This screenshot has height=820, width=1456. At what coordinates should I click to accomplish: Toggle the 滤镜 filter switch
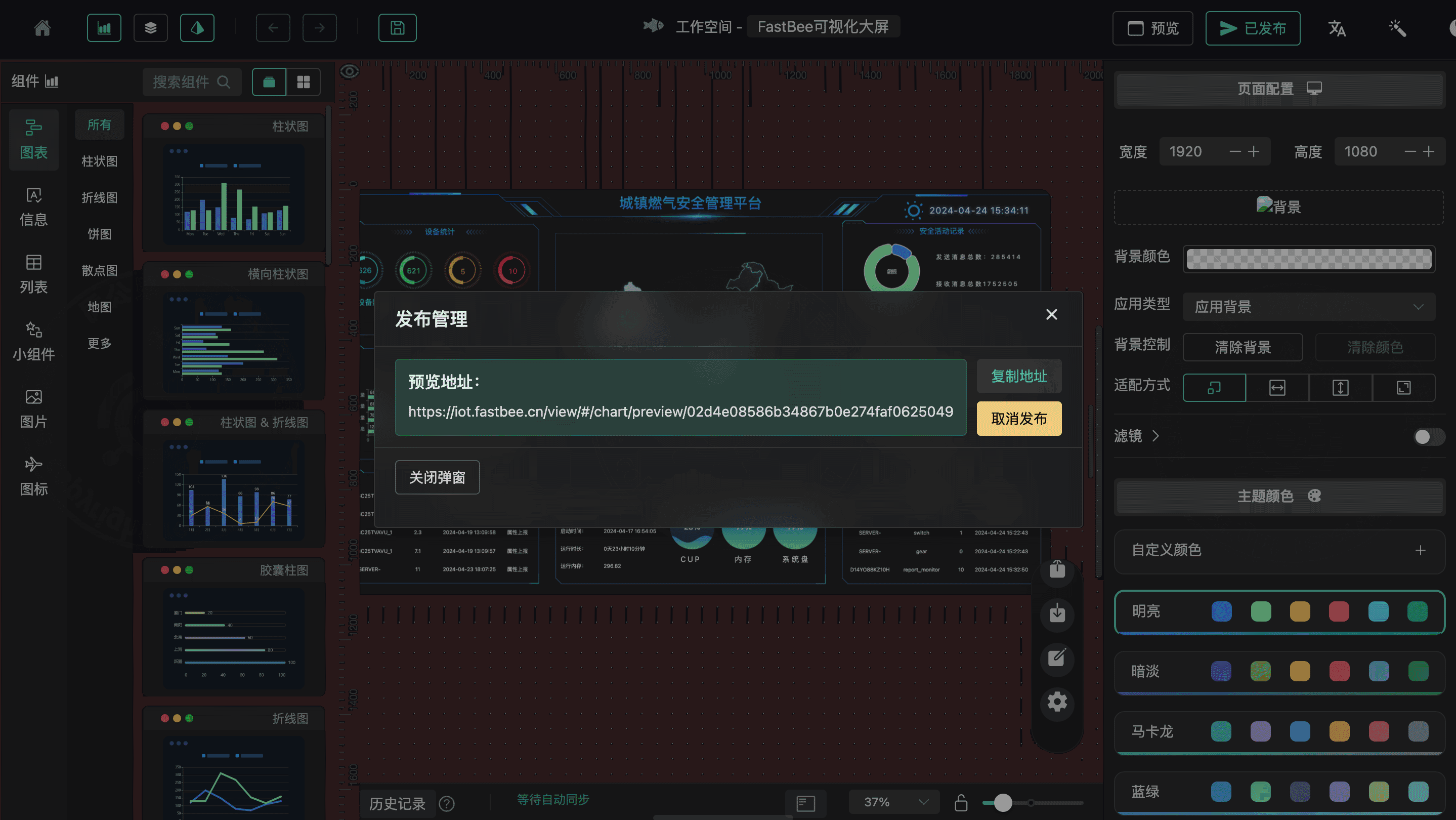[1429, 436]
